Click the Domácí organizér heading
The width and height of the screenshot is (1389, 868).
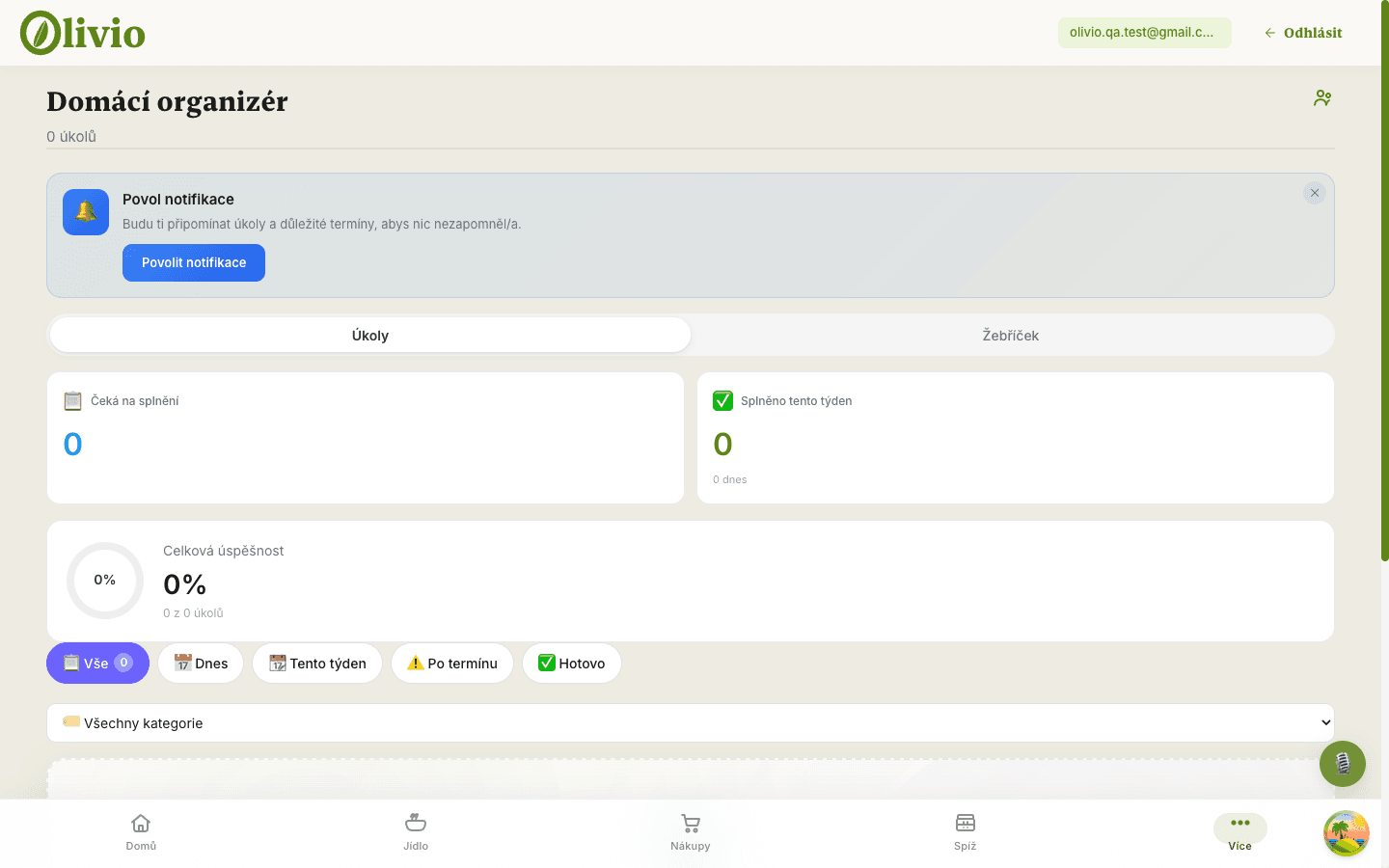(x=167, y=101)
